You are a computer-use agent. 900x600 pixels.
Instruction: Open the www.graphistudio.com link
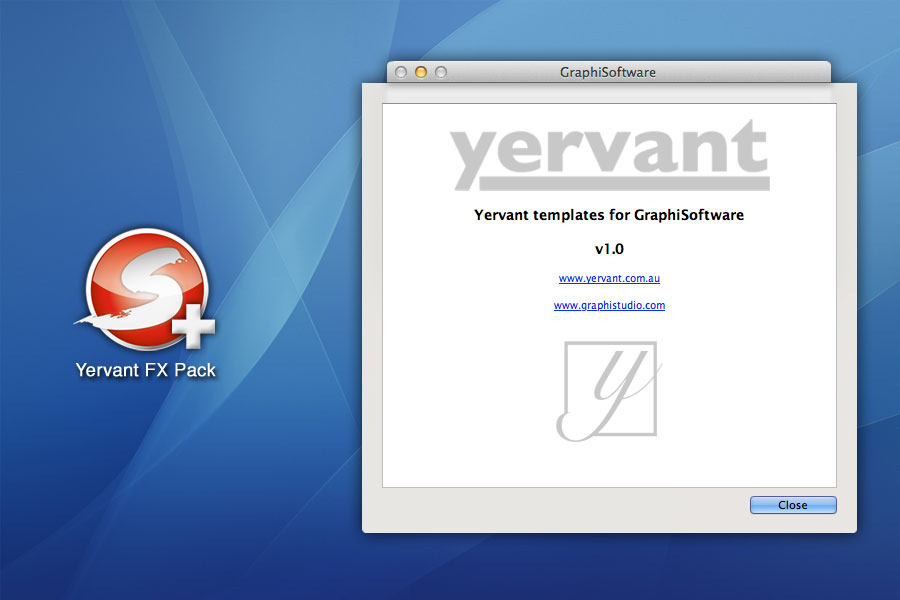[609, 305]
